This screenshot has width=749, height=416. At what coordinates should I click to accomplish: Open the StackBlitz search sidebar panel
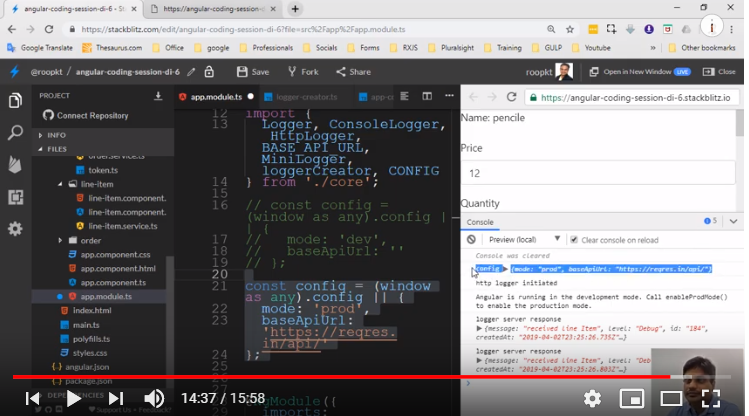click(x=15, y=132)
